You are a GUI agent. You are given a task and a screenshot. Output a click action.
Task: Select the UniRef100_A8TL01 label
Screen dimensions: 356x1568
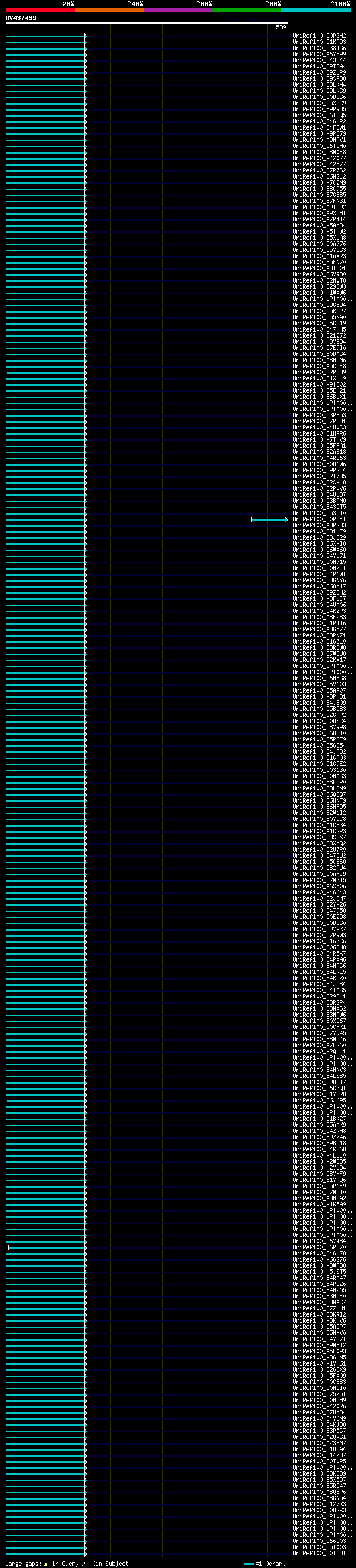click(319, 269)
